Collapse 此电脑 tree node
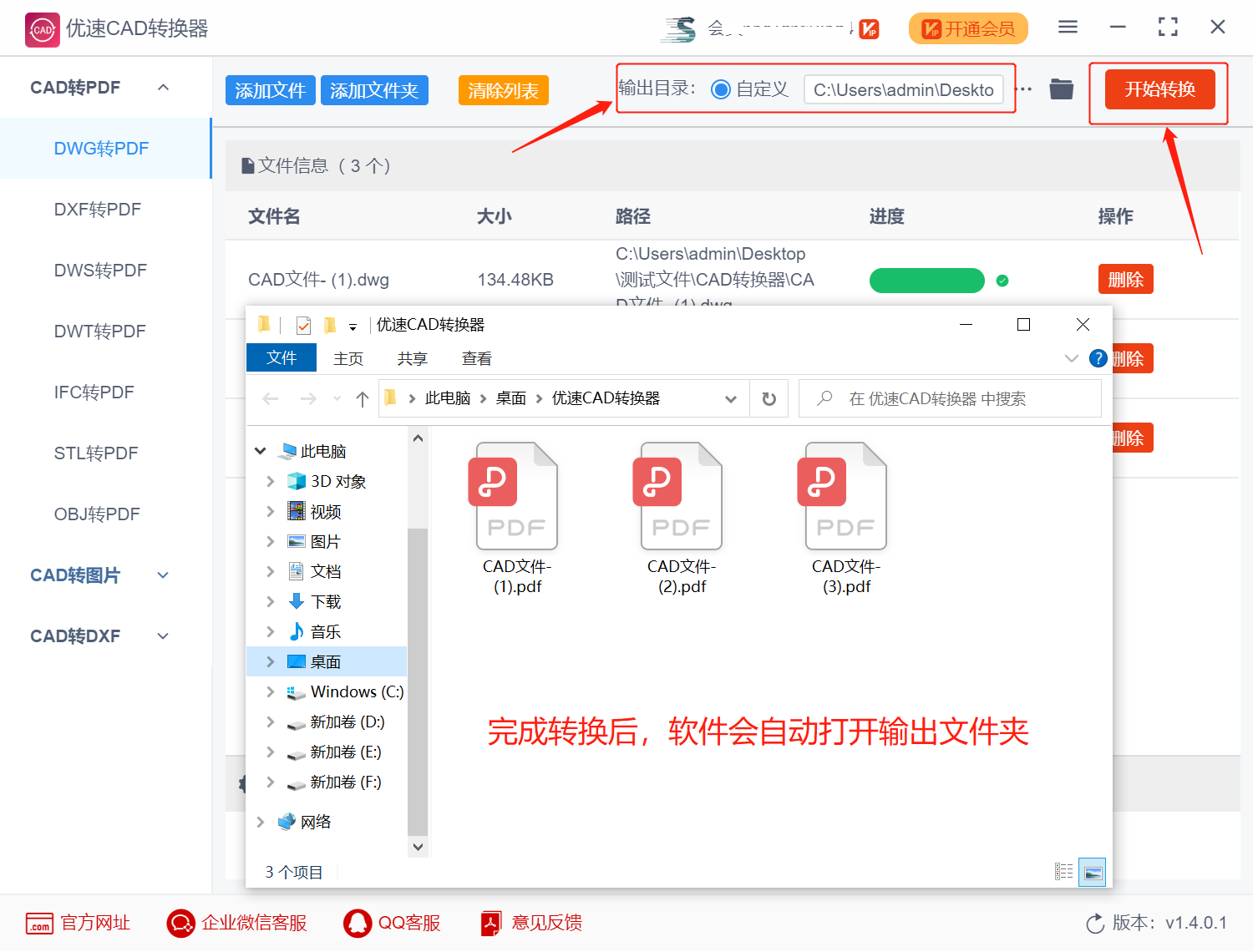1253x952 pixels. click(261, 451)
